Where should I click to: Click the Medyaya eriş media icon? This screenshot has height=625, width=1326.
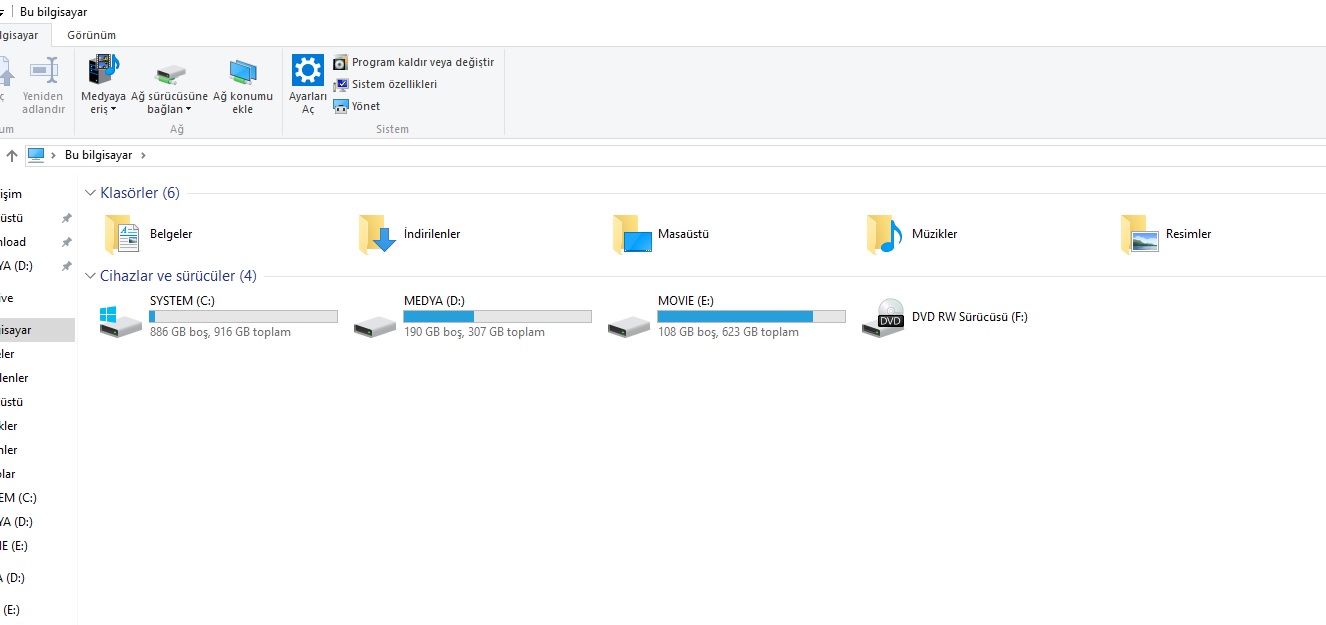pyautogui.click(x=103, y=71)
